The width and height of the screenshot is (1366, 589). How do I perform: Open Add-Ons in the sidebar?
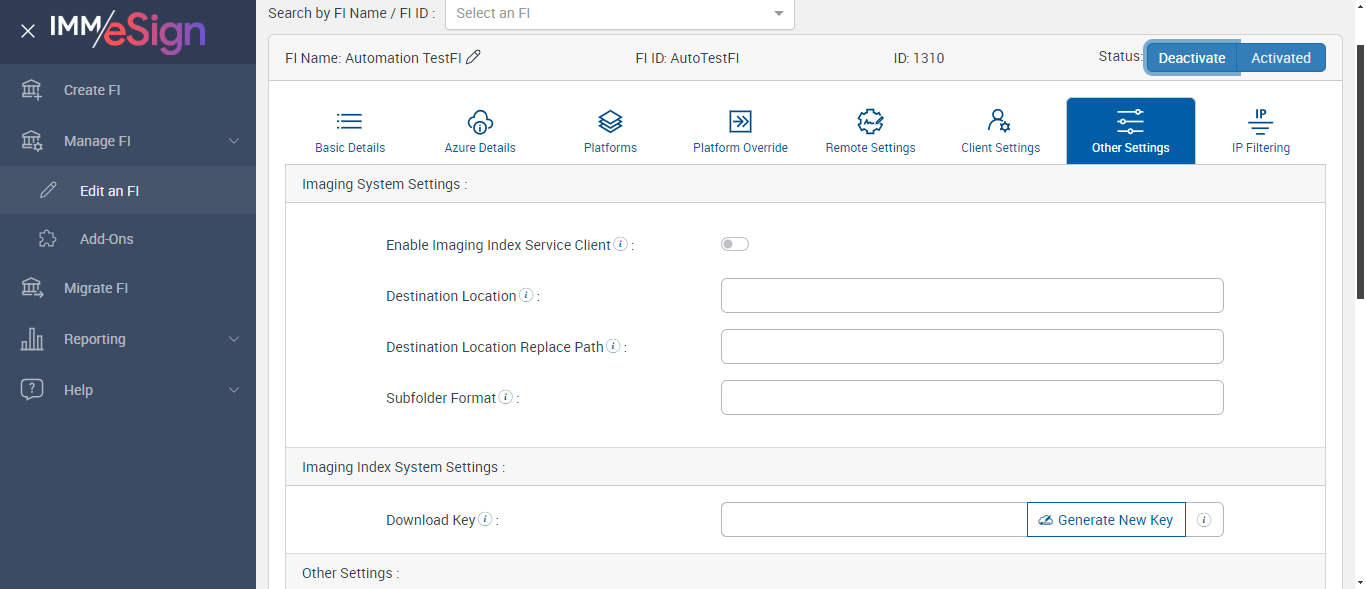coord(106,239)
